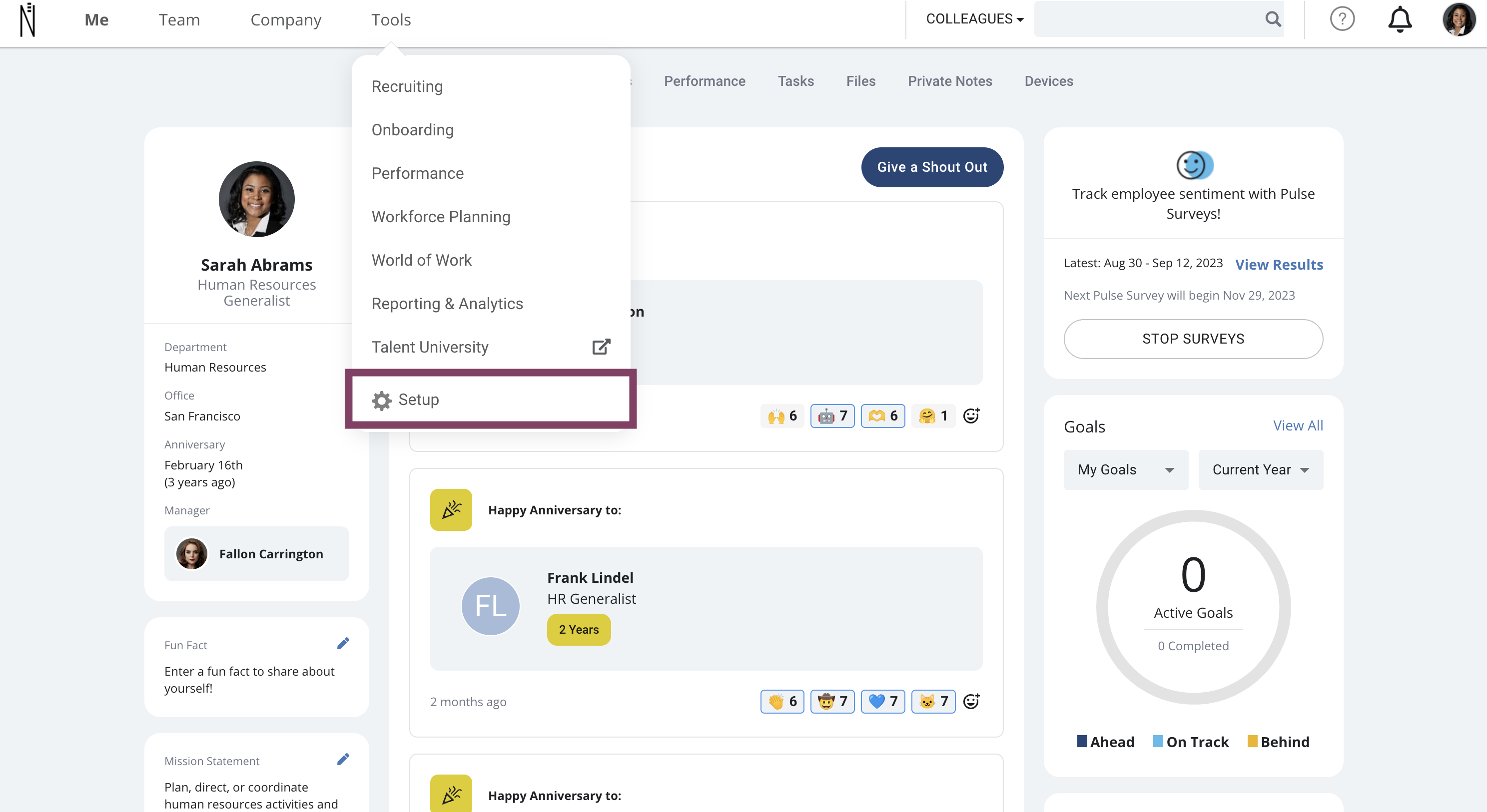Edit Mission Statement with pencil icon
1487x812 pixels.
(x=343, y=760)
